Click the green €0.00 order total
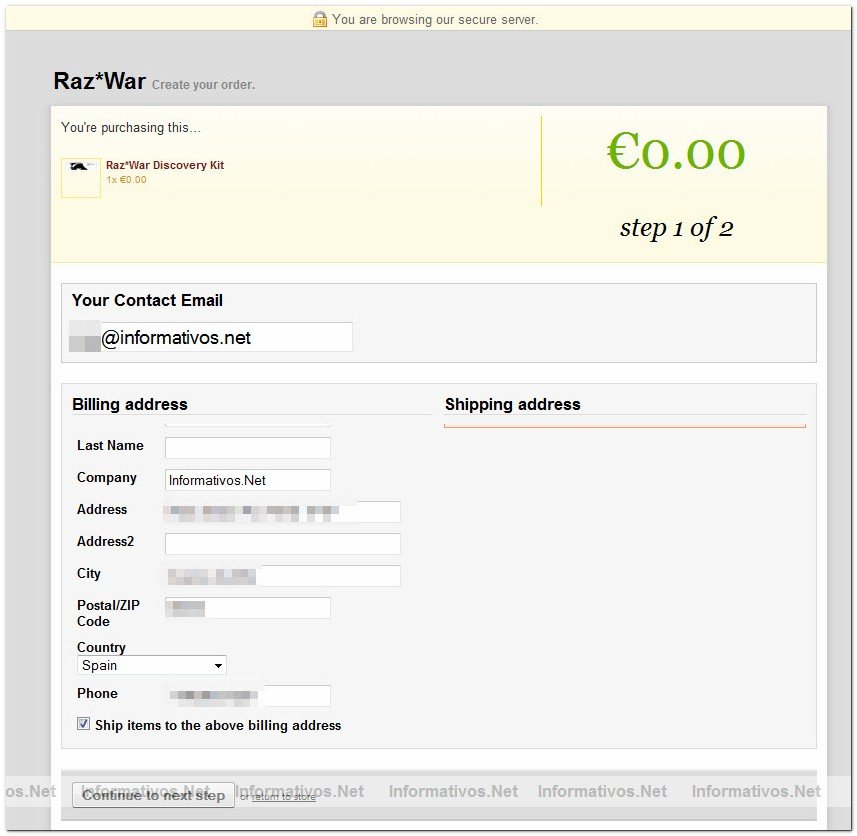 [676, 152]
